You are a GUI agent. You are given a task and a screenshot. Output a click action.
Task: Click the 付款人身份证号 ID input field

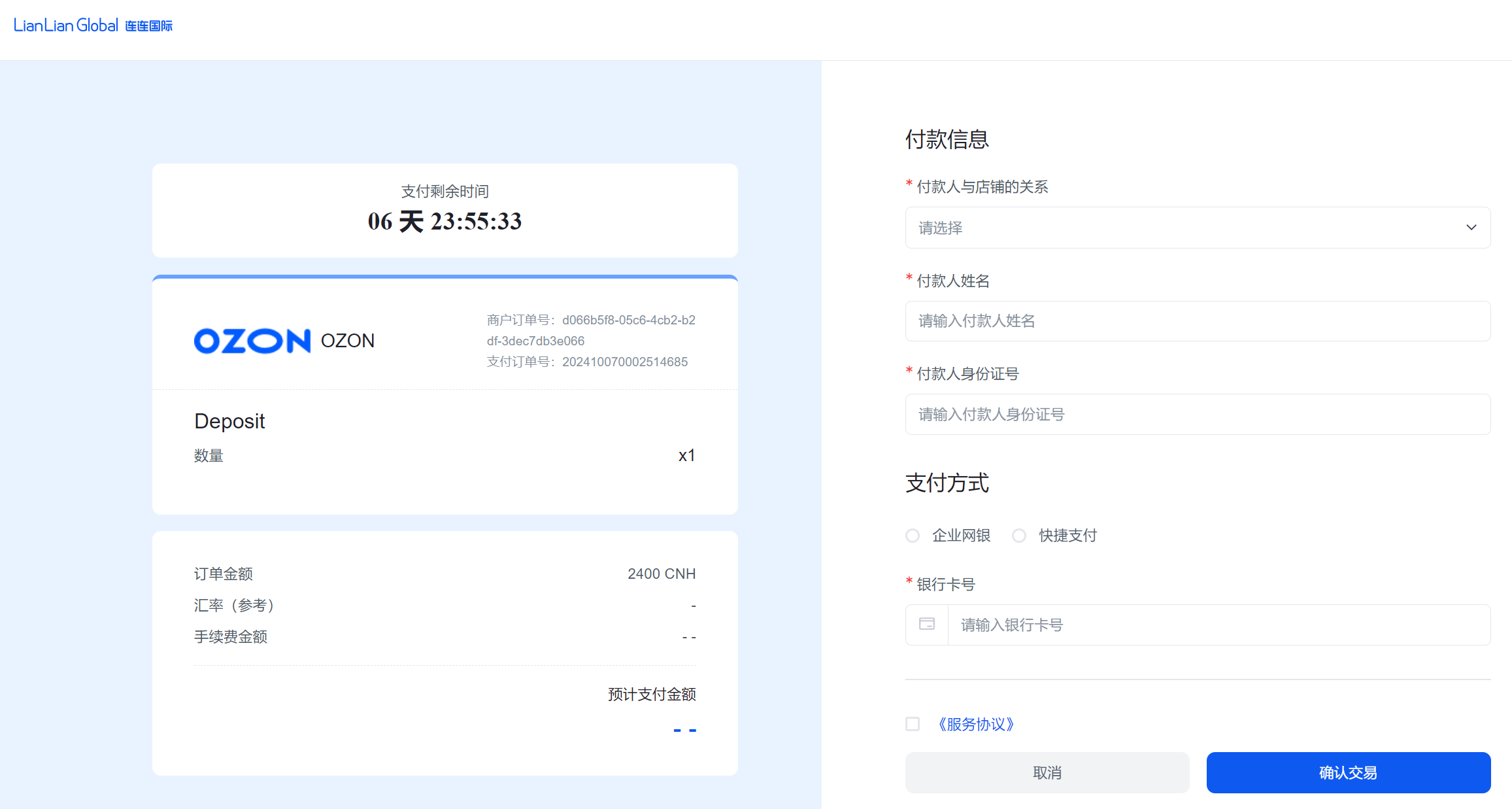[1198, 414]
